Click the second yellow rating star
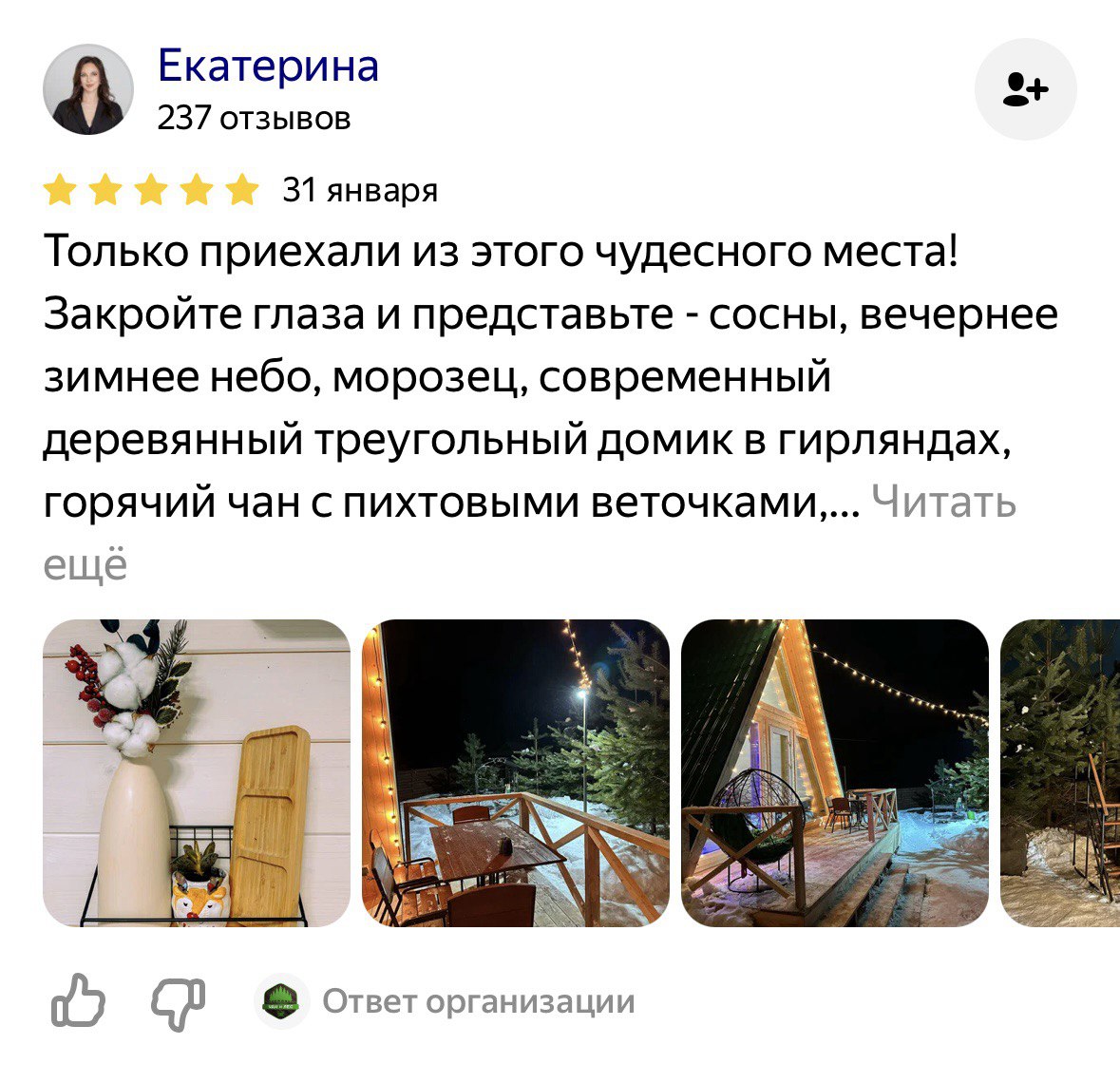Viewport: 1120px width, 1083px height. pyautogui.click(x=105, y=190)
